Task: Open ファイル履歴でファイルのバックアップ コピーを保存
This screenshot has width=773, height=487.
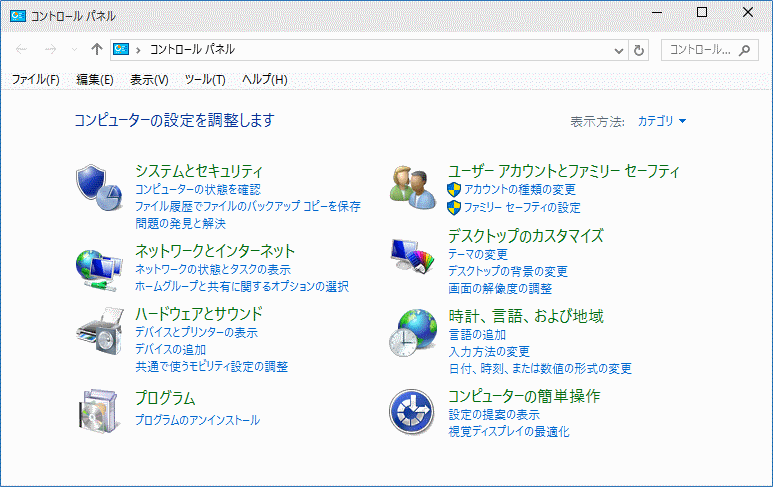Action: click(x=248, y=207)
